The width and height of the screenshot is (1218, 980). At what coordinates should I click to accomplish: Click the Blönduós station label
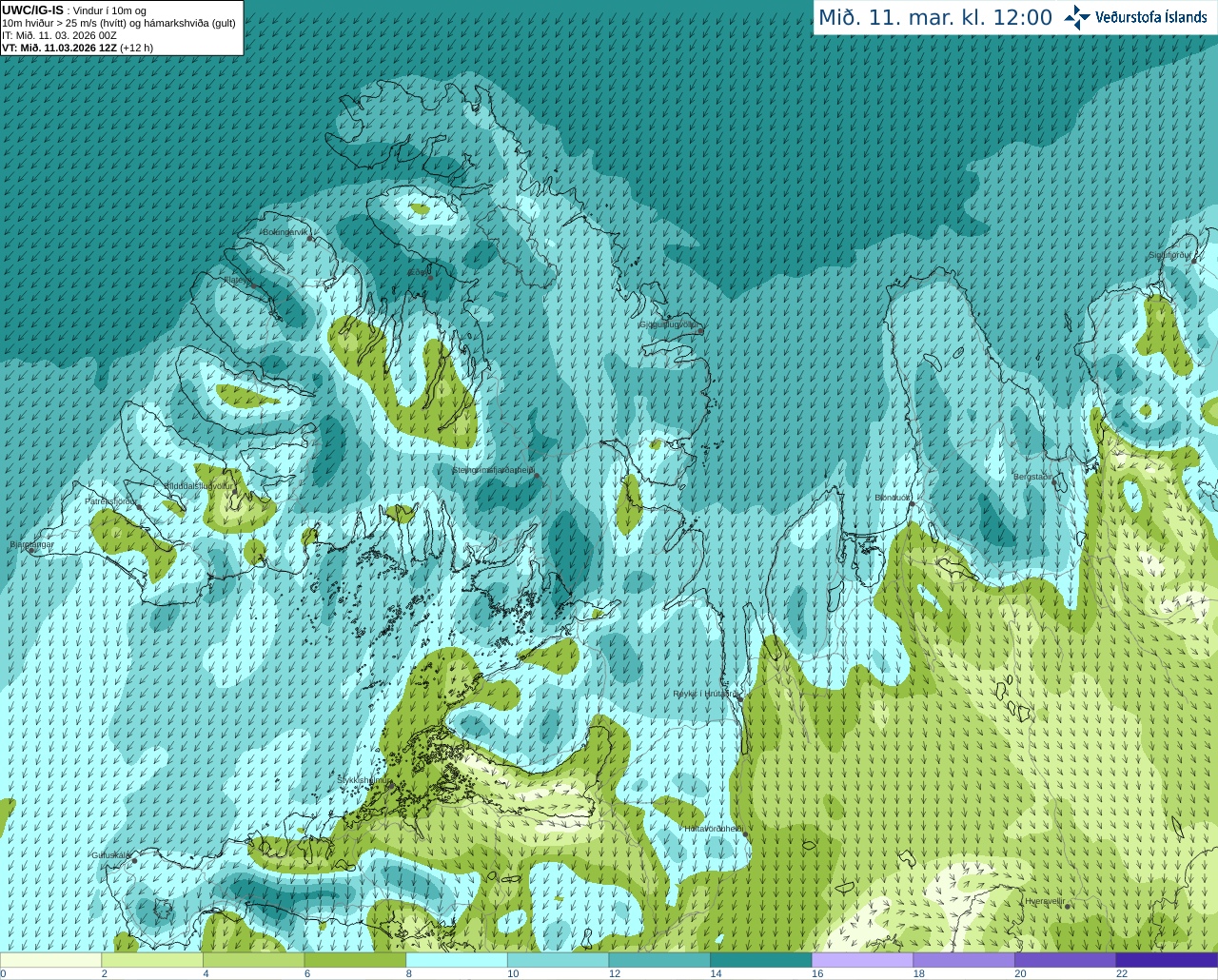893,498
